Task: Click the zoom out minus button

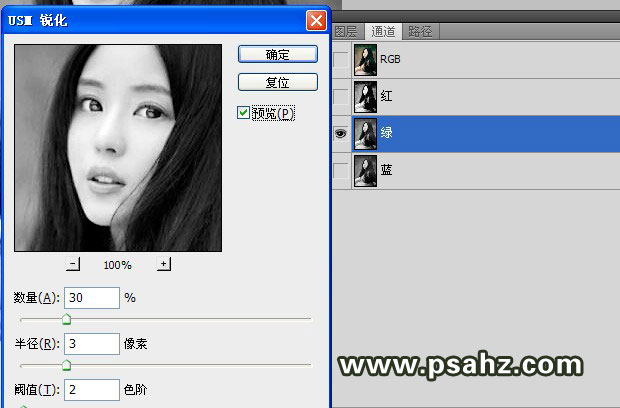Action: pyautogui.click(x=73, y=264)
